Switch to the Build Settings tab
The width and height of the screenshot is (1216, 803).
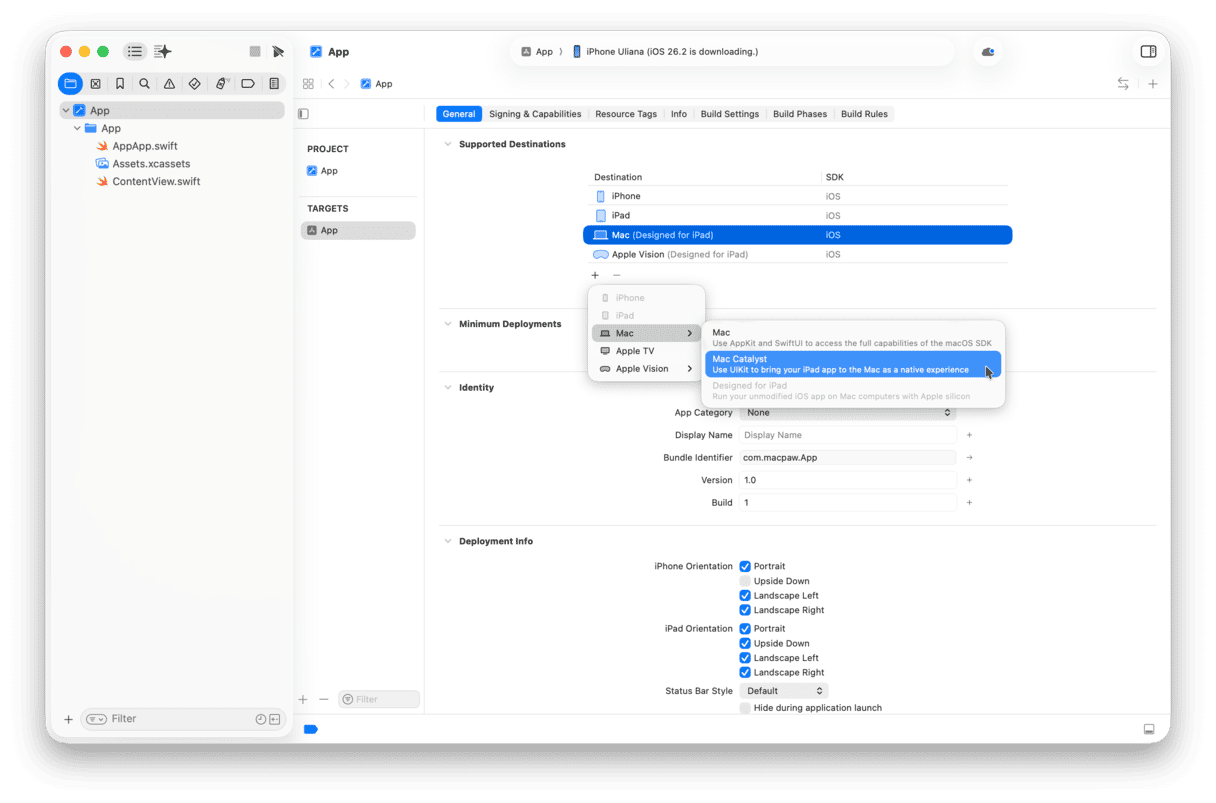[729, 114]
